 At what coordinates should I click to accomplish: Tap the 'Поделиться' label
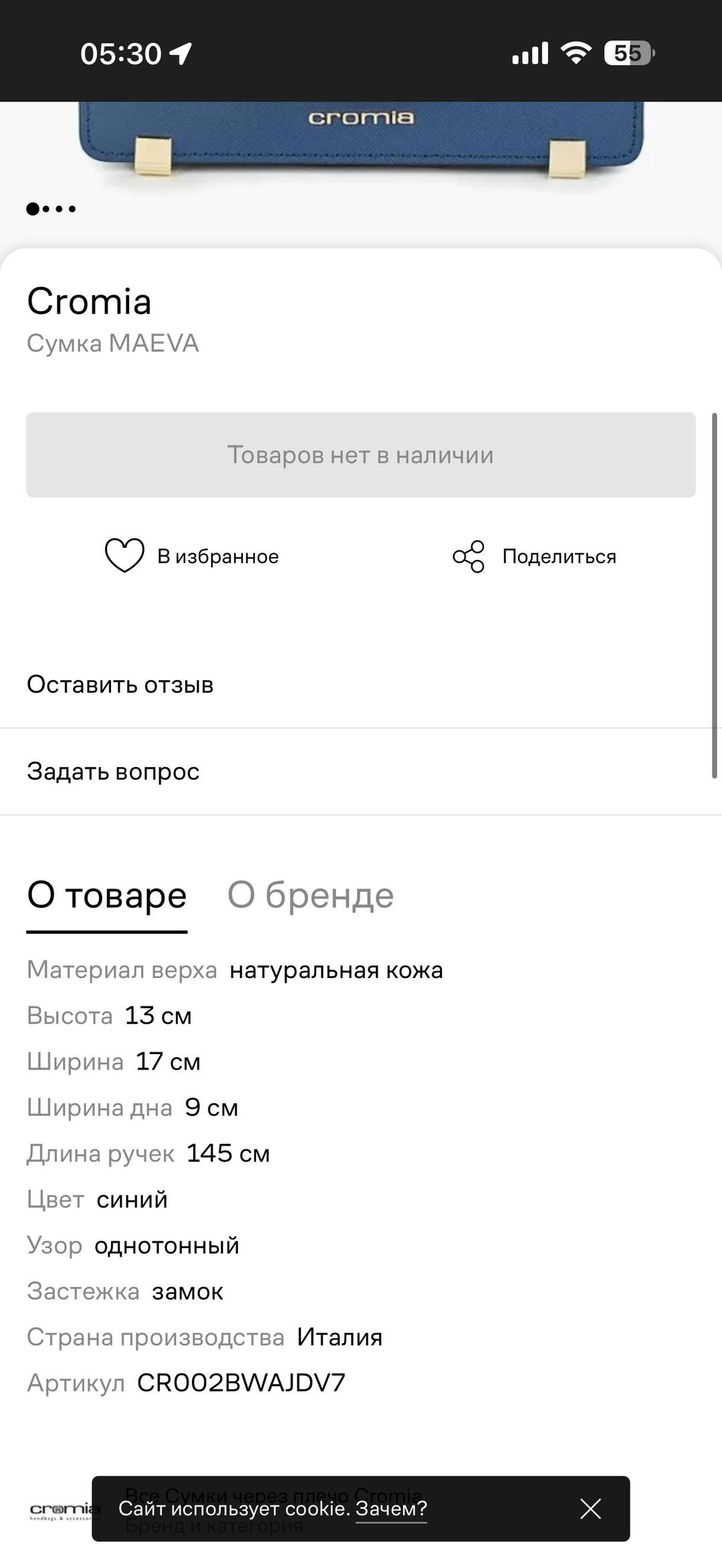point(559,557)
